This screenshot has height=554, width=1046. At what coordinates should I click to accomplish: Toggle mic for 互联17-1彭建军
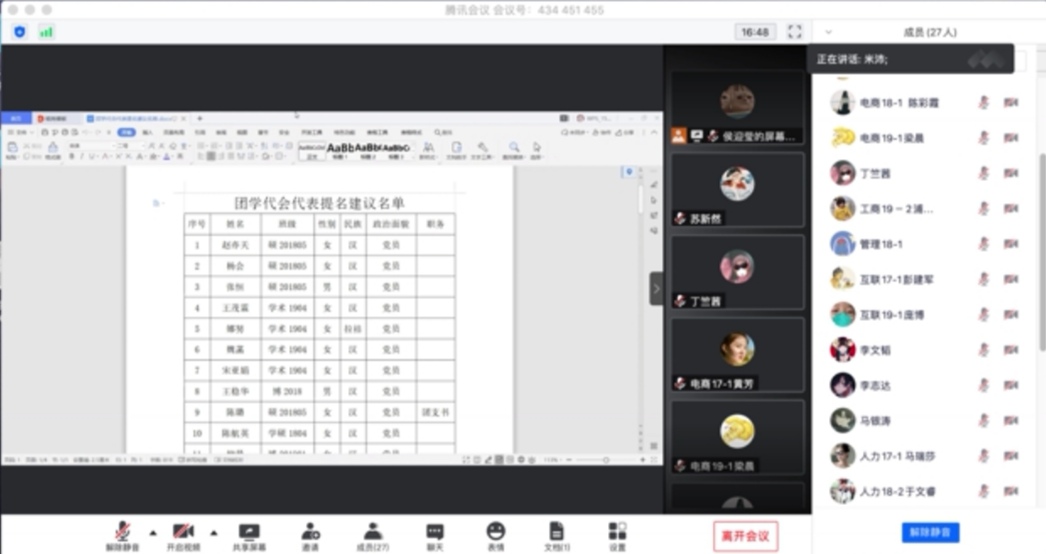(x=983, y=280)
